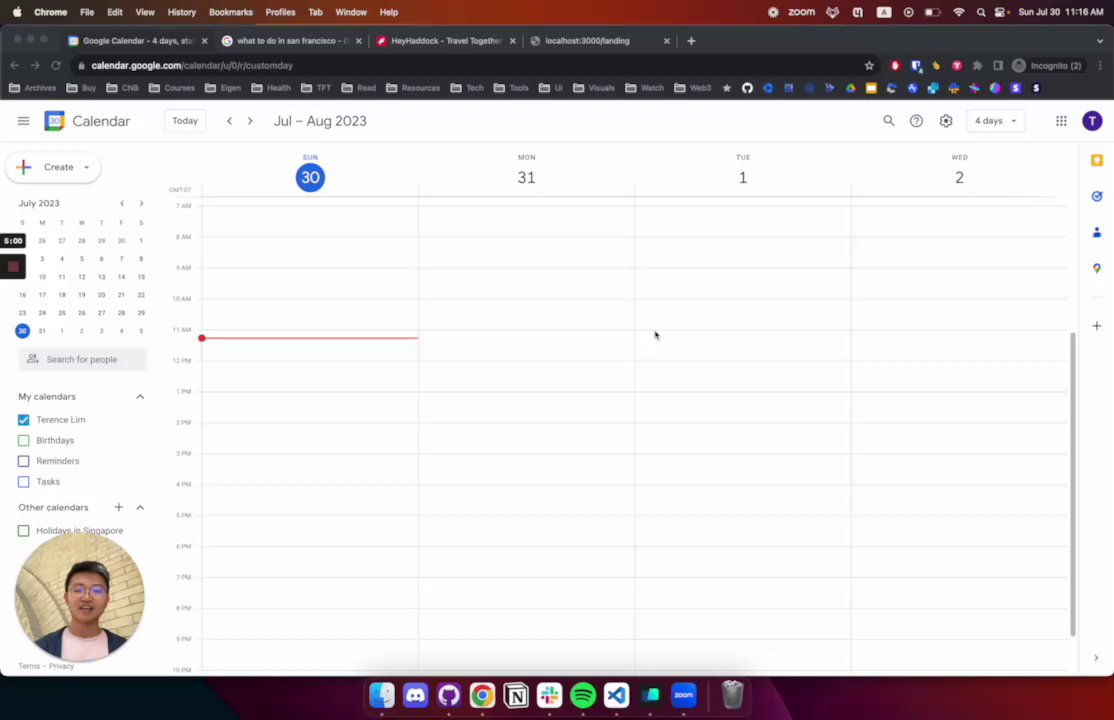Click the Search for people field
The height and width of the screenshot is (720, 1114).
[82, 359]
